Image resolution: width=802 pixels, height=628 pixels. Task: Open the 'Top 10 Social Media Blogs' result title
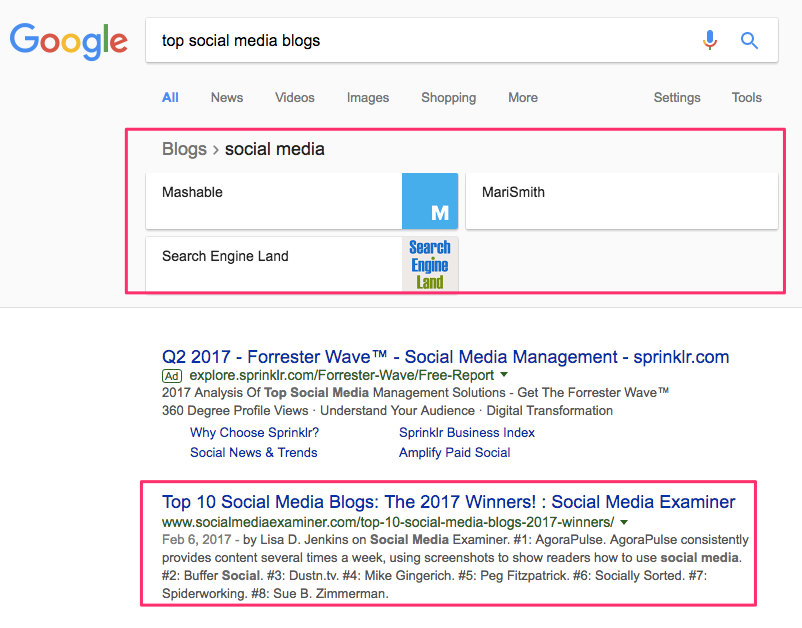click(x=449, y=502)
